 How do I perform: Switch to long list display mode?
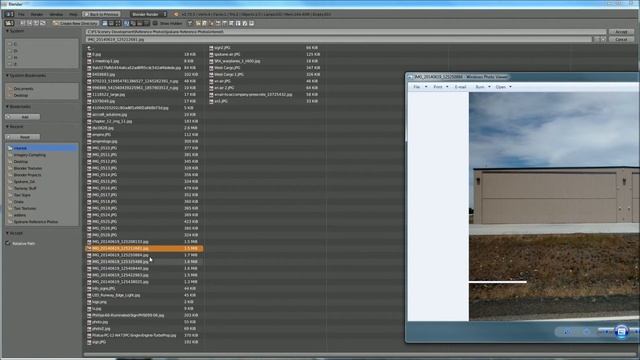[x=111, y=23]
